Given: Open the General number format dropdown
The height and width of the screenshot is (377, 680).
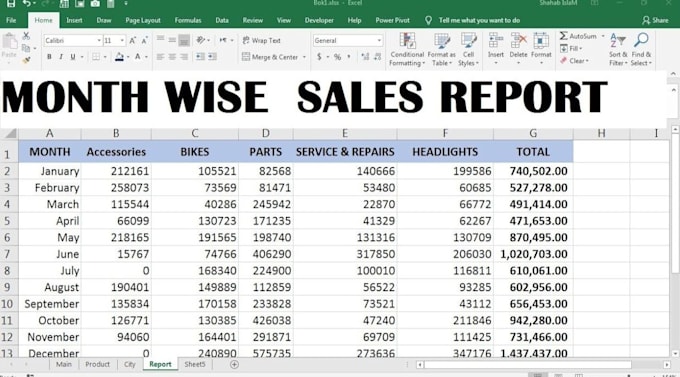Looking at the screenshot, I should [x=379, y=40].
